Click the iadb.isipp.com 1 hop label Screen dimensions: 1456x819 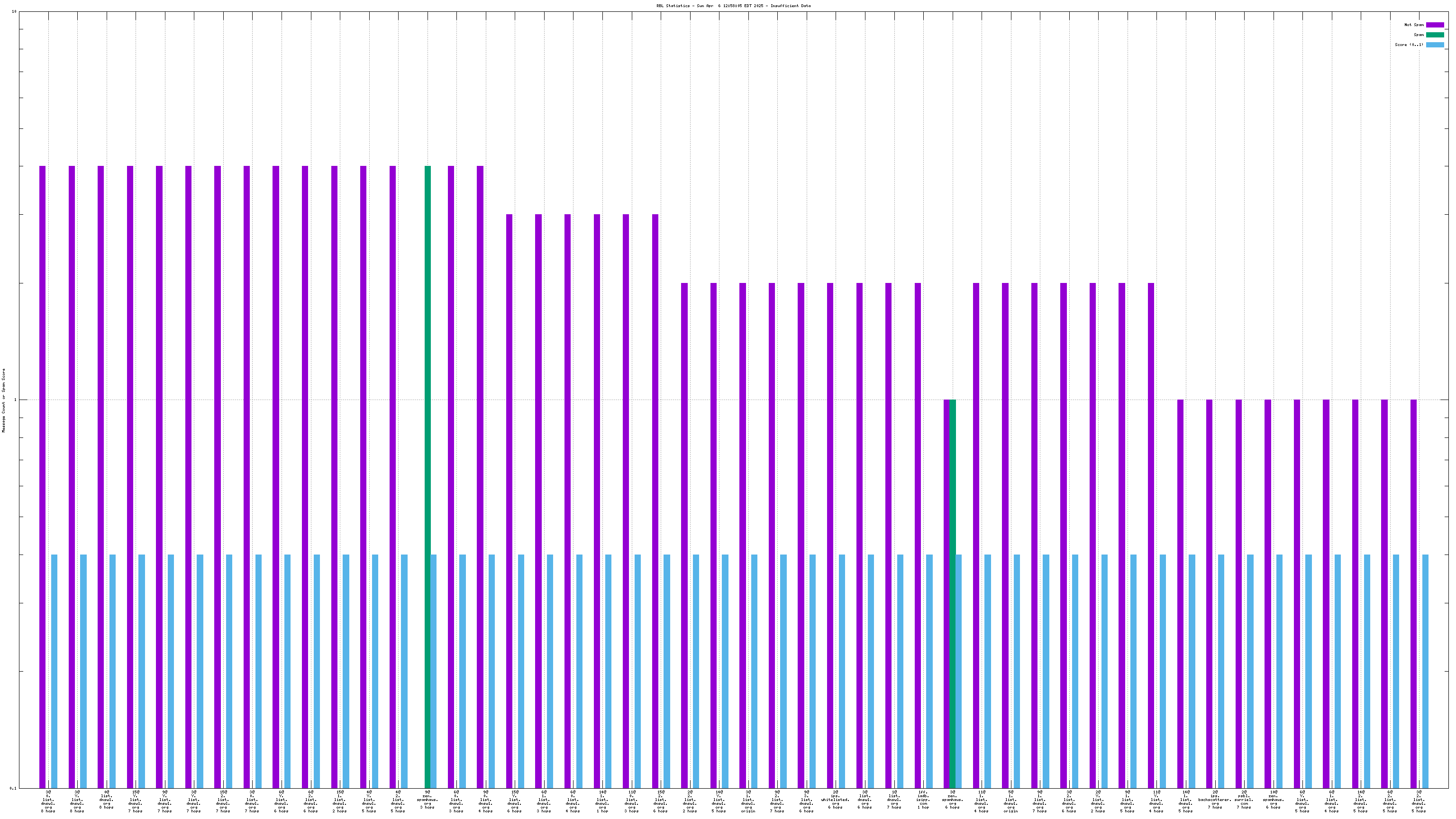(923, 800)
